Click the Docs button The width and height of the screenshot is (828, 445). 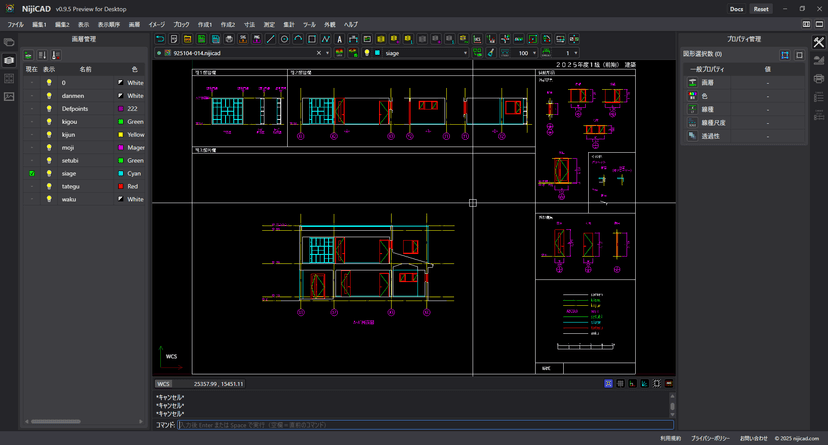coord(736,8)
